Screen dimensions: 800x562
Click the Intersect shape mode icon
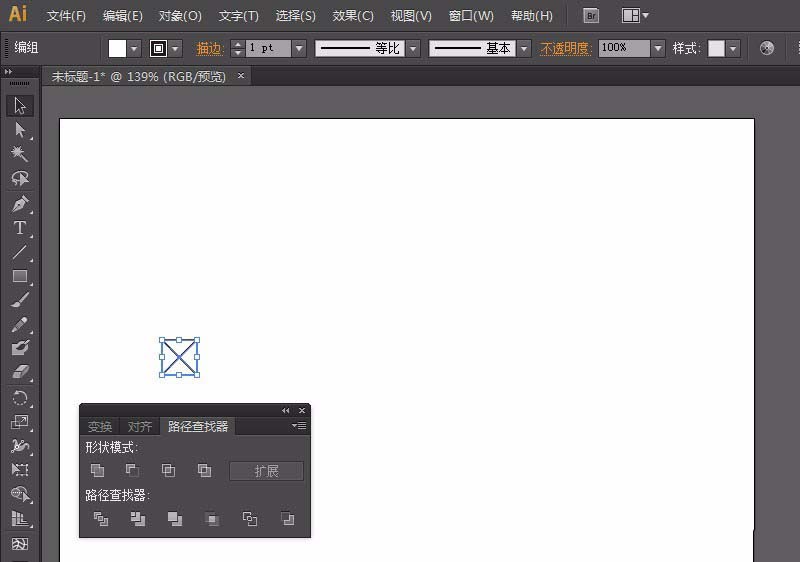point(168,470)
